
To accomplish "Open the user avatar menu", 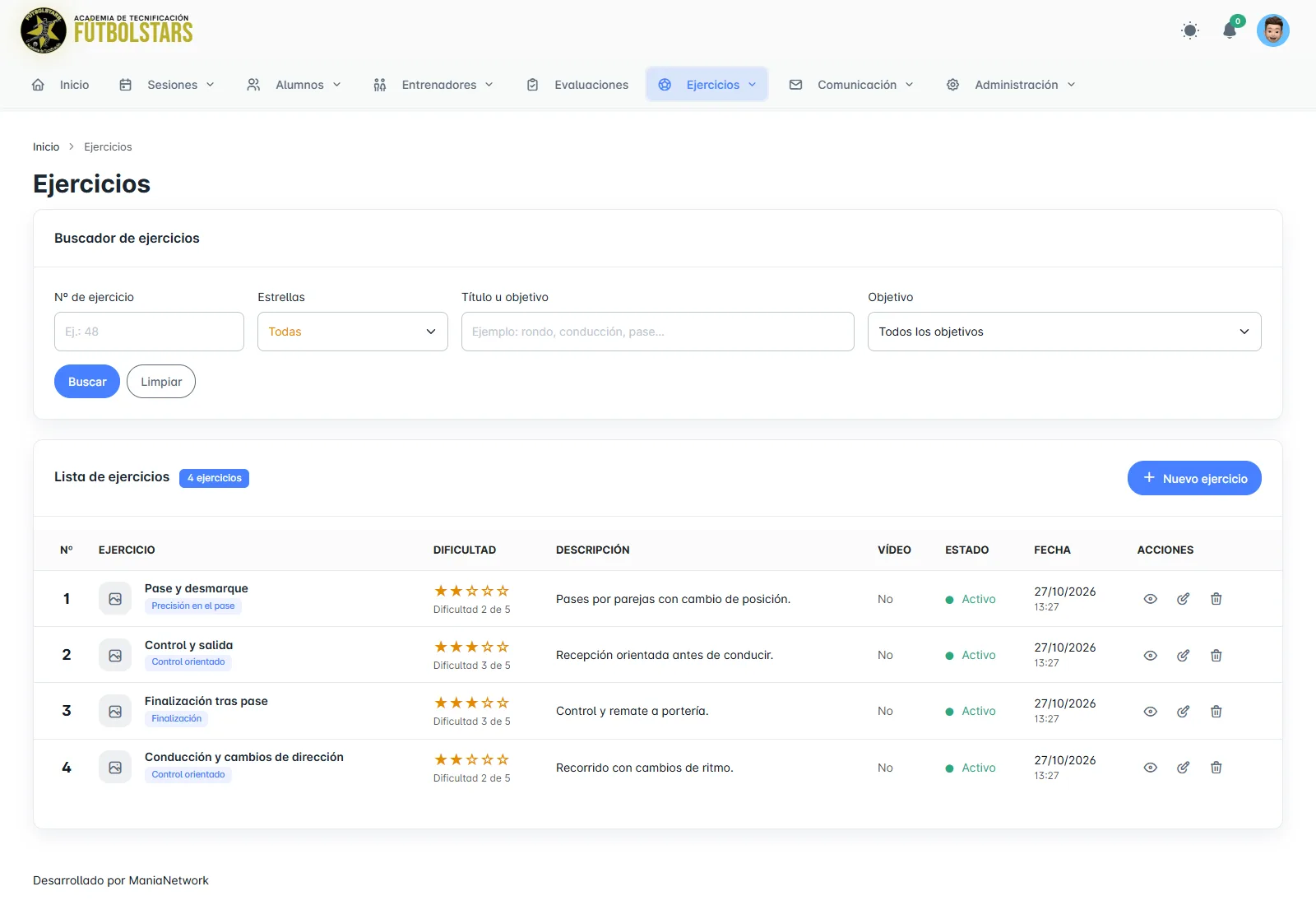I will [x=1272, y=31].
